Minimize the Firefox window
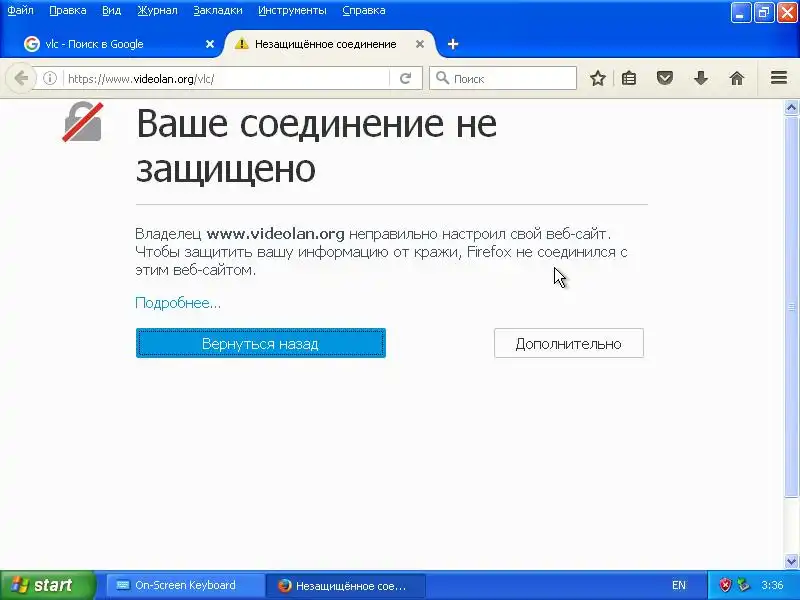Viewport: 800px width, 600px height. tap(741, 13)
